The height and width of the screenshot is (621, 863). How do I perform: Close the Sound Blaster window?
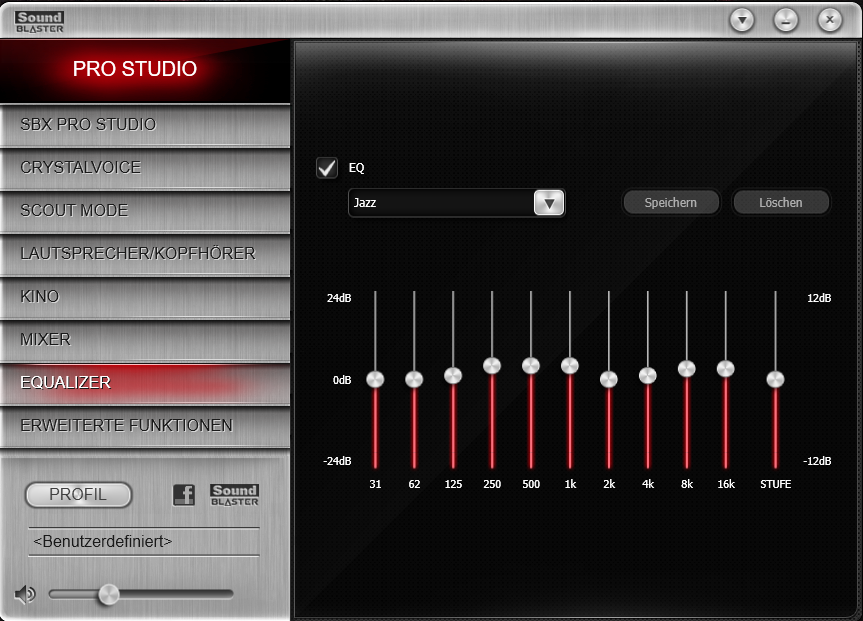click(830, 21)
